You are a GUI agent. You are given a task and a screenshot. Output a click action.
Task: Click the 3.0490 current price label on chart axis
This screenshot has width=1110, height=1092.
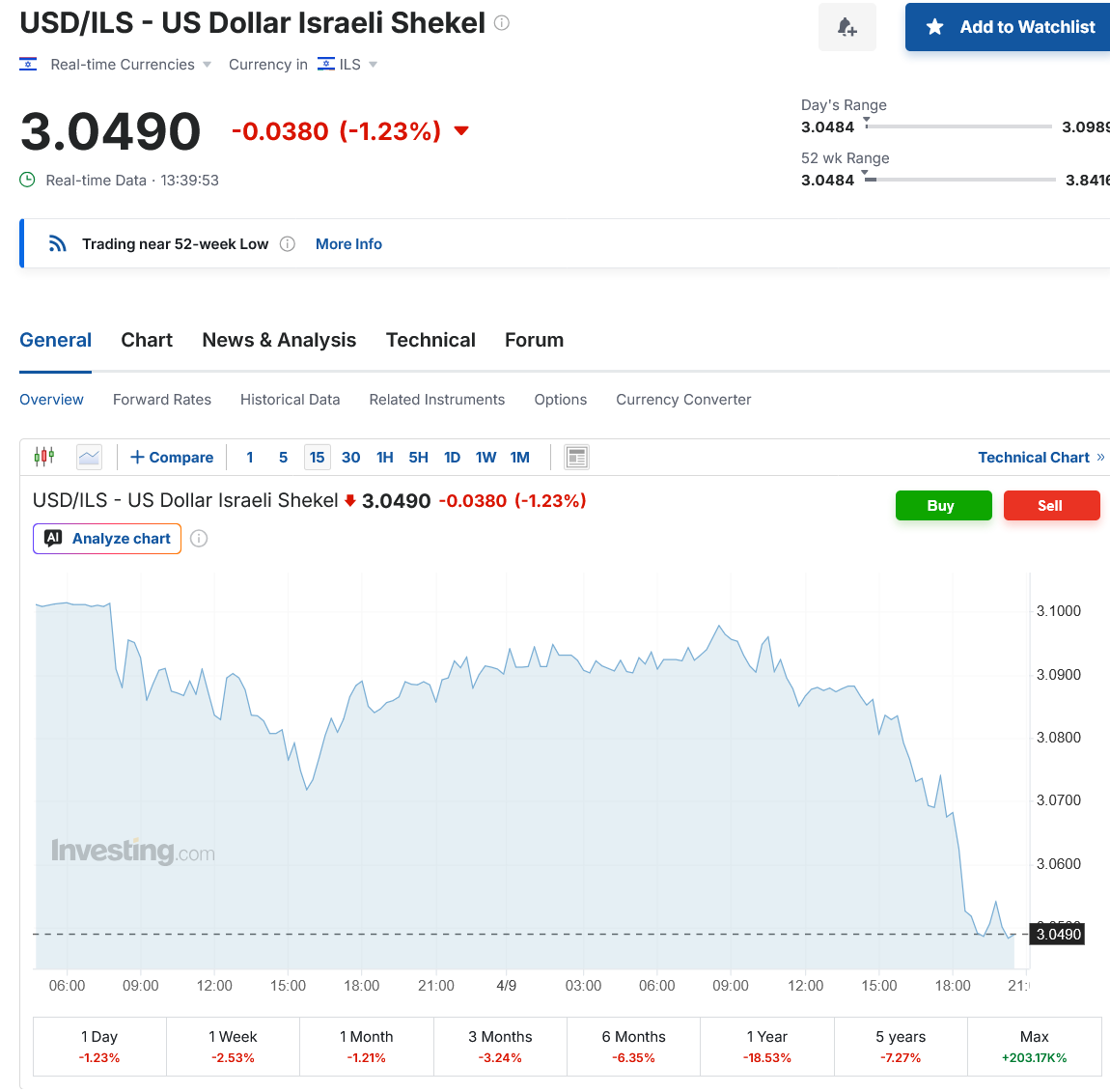[1057, 934]
